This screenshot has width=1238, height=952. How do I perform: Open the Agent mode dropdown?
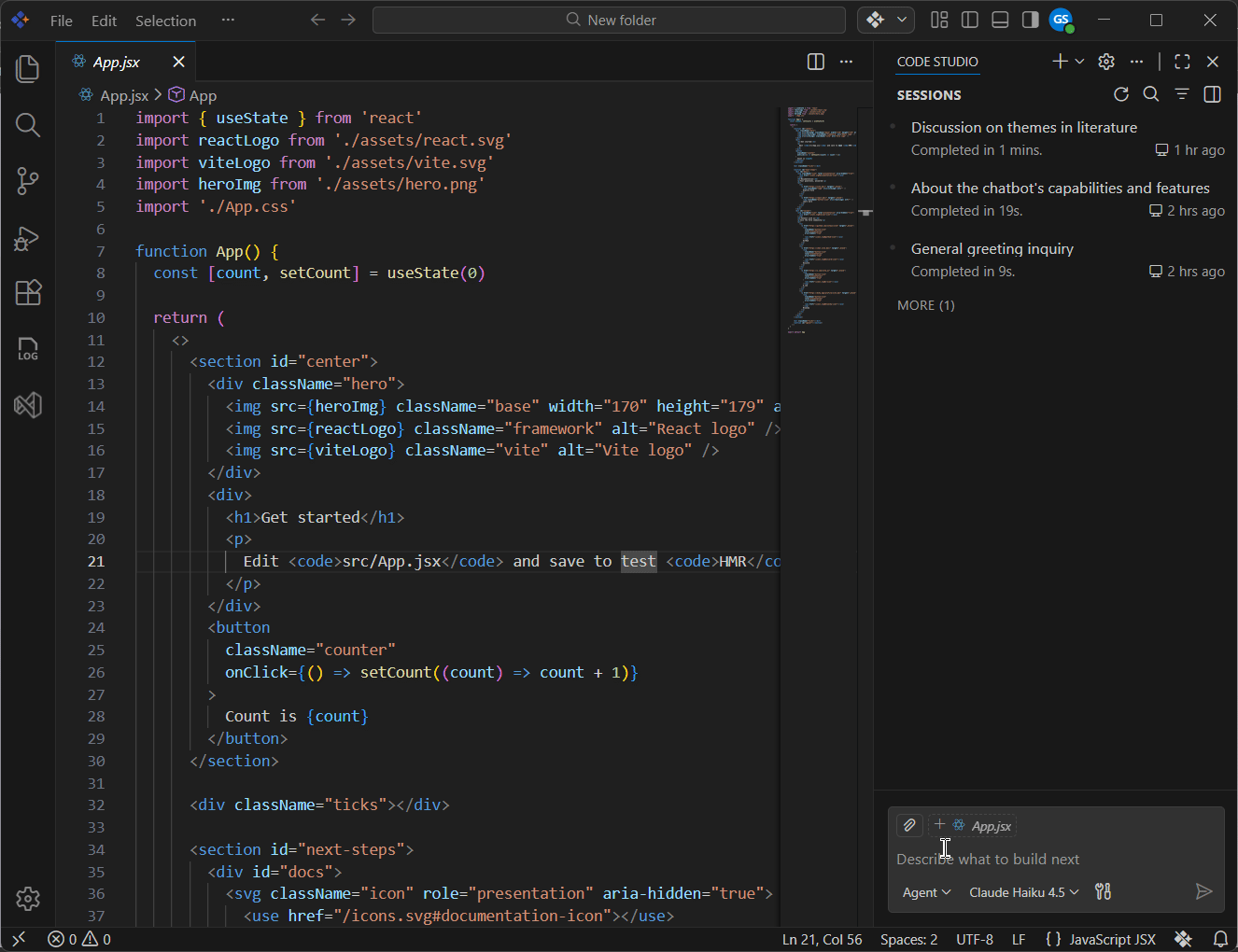click(x=926, y=892)
